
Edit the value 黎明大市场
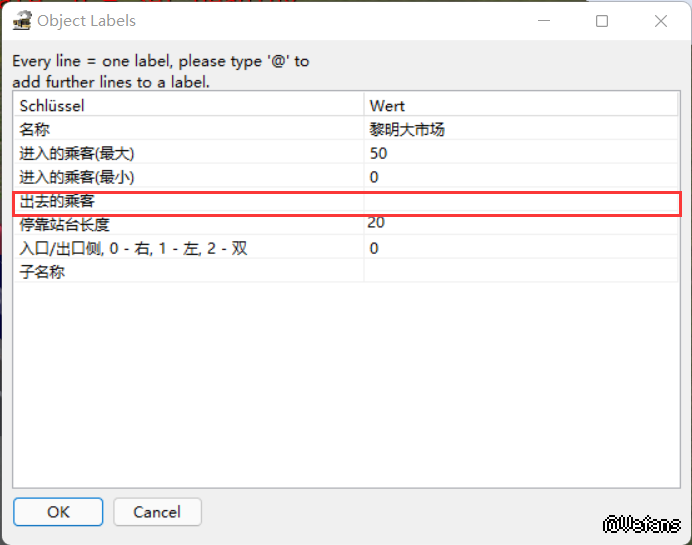coord(521,129)
